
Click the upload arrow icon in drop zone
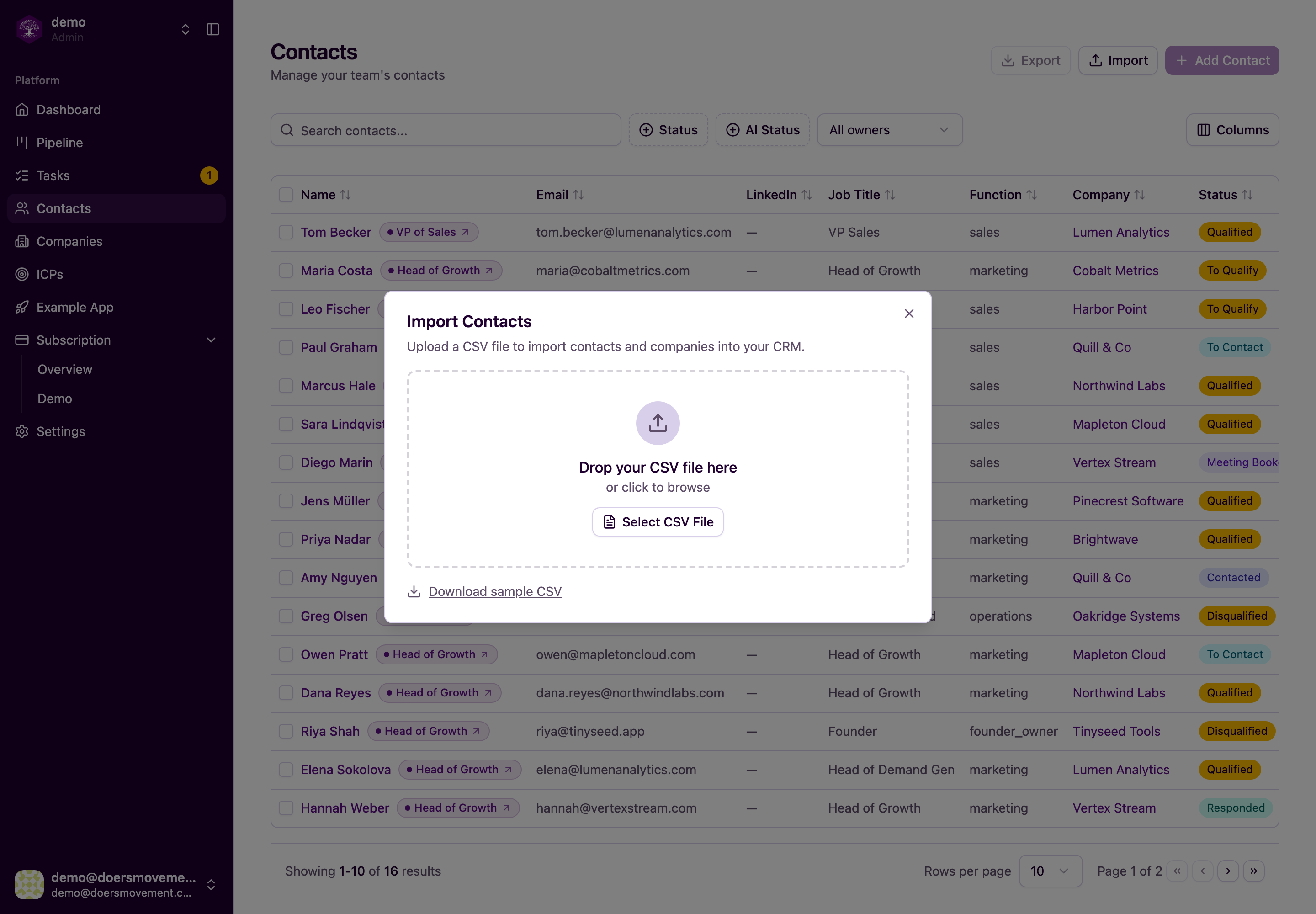(658, 423)
